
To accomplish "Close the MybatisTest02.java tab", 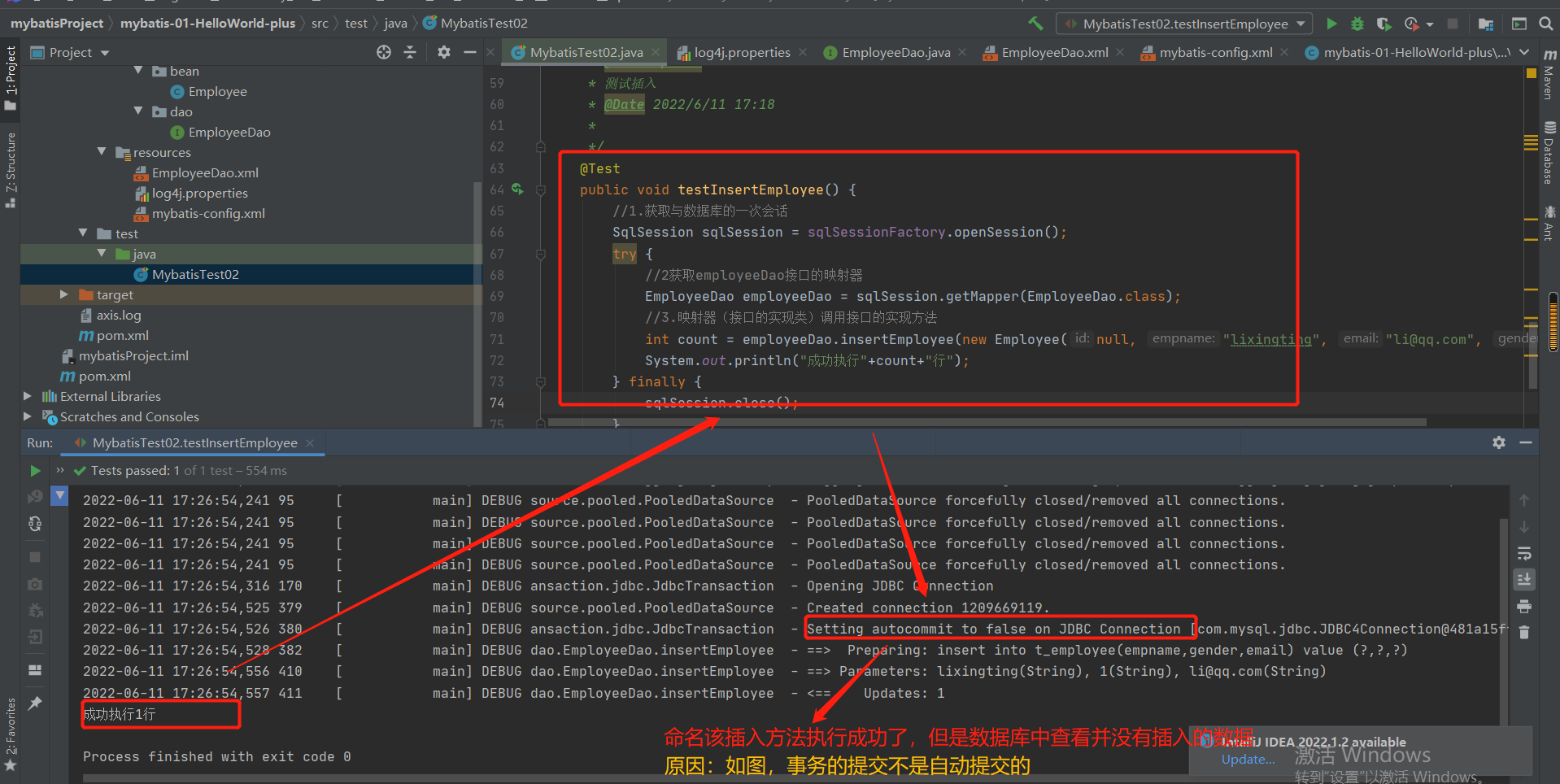I will [656, 52].
